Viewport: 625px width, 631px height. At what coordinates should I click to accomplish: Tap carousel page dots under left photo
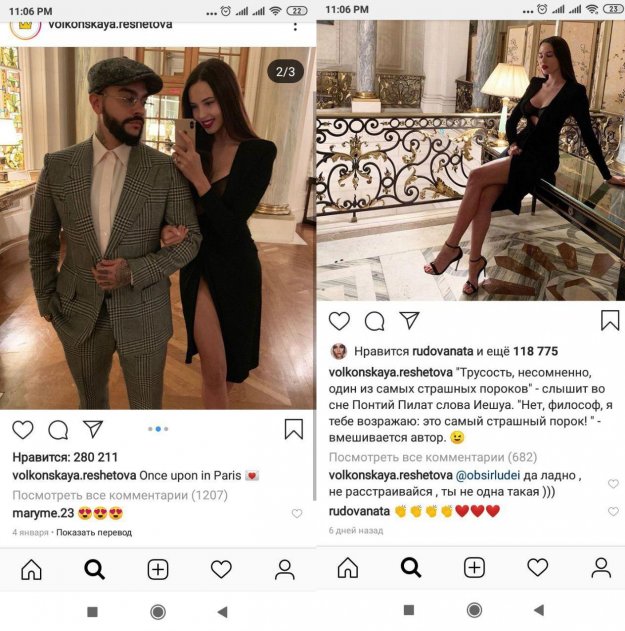tap(158, 428)
